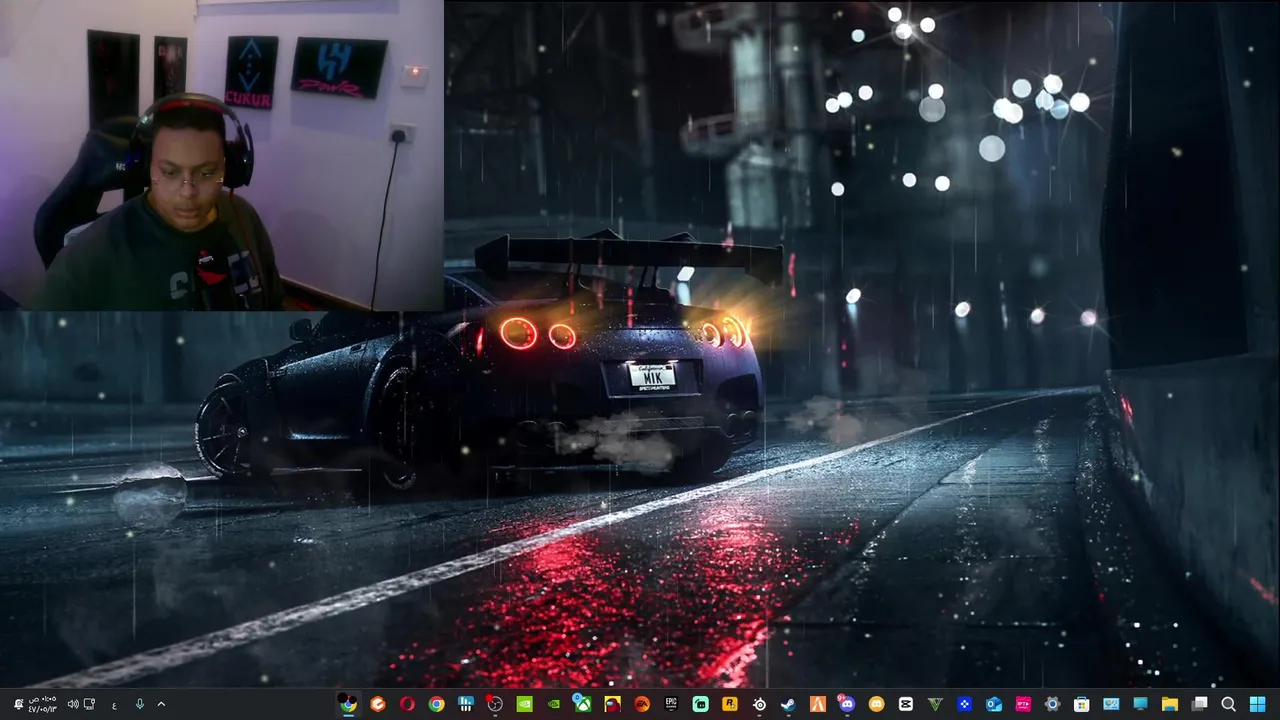Open the EA app icon
This screenshot has width=1280, height=720.
(642, 704)
